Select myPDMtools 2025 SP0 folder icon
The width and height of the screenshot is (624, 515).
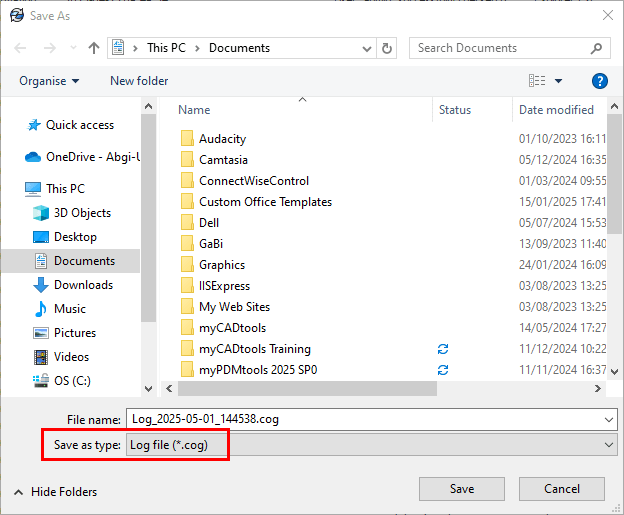click(187, 370)
